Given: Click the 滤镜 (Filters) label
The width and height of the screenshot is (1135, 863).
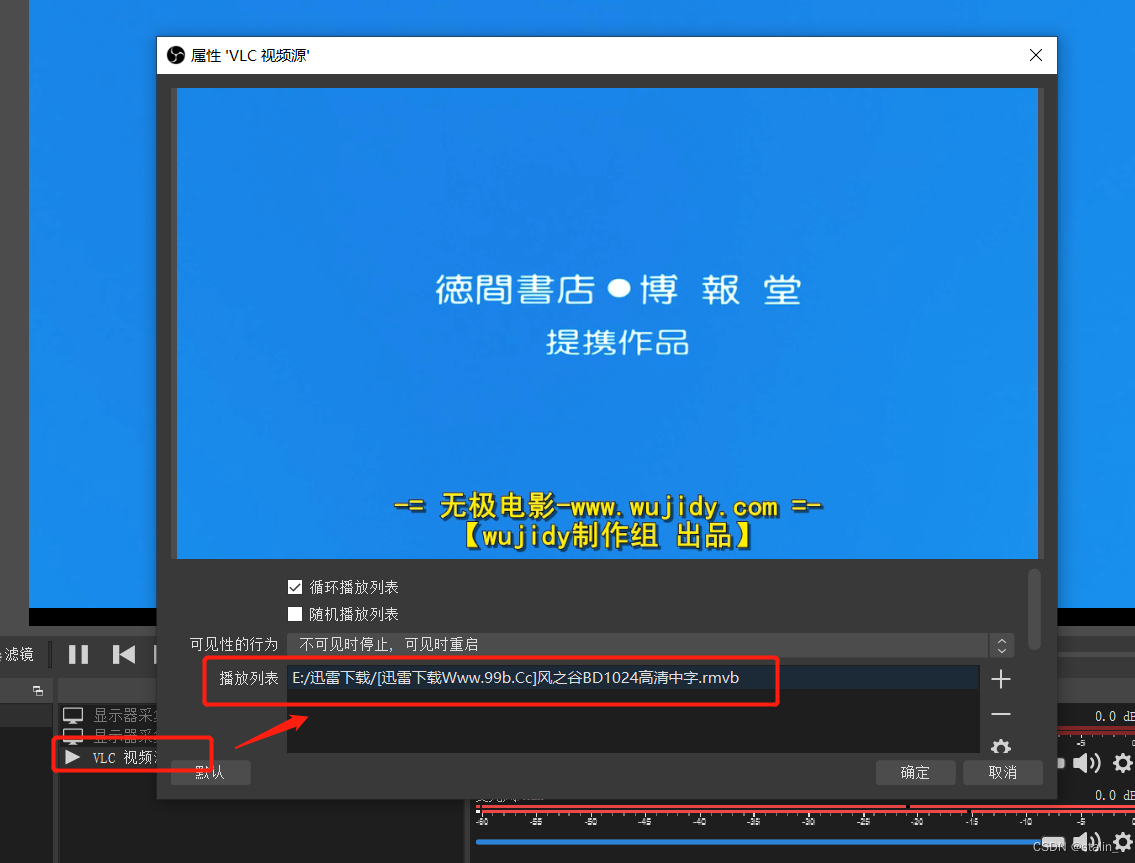Looking at the screenshot, I should (20, 654).
